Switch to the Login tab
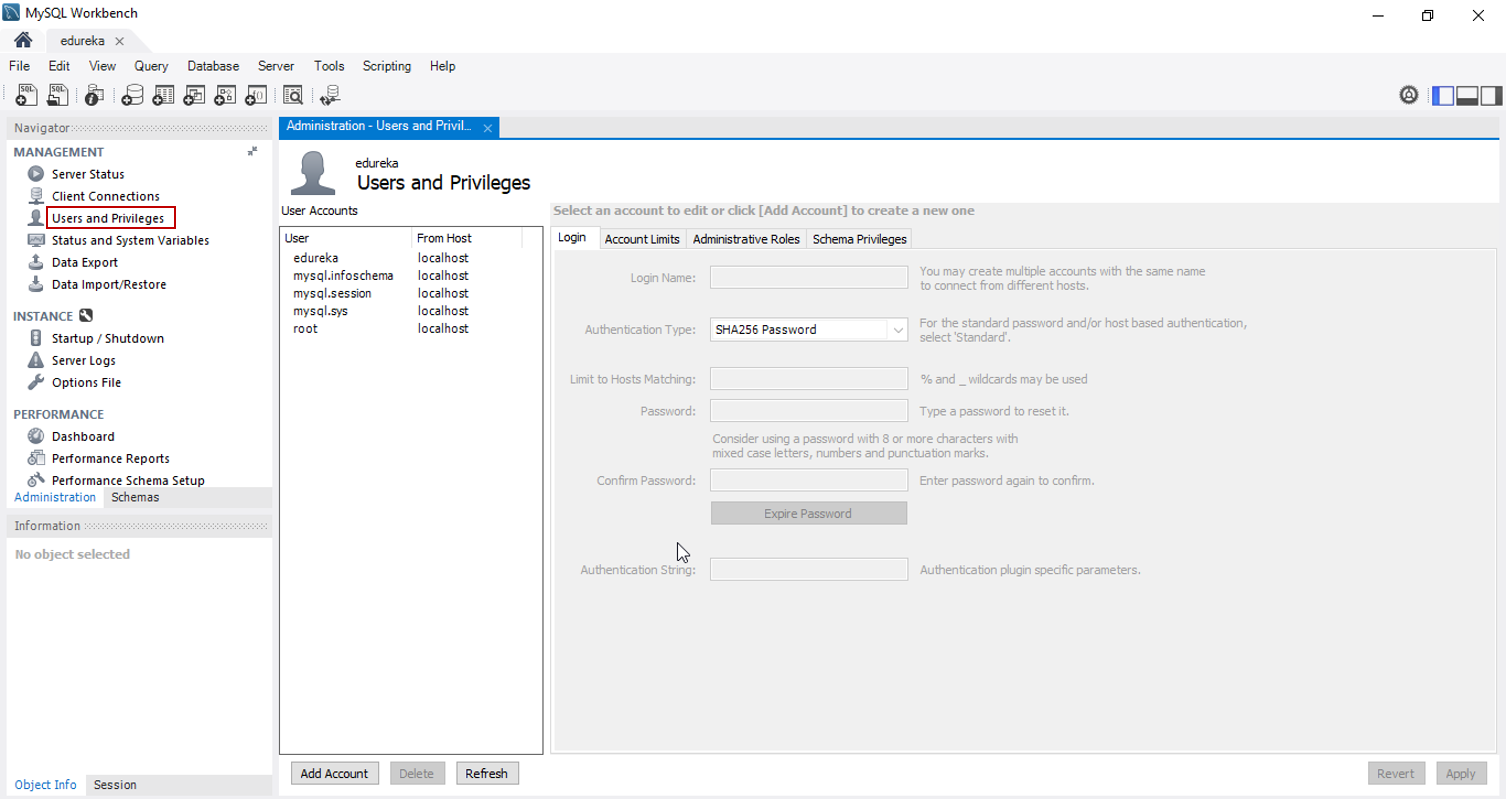 point(572,238)
